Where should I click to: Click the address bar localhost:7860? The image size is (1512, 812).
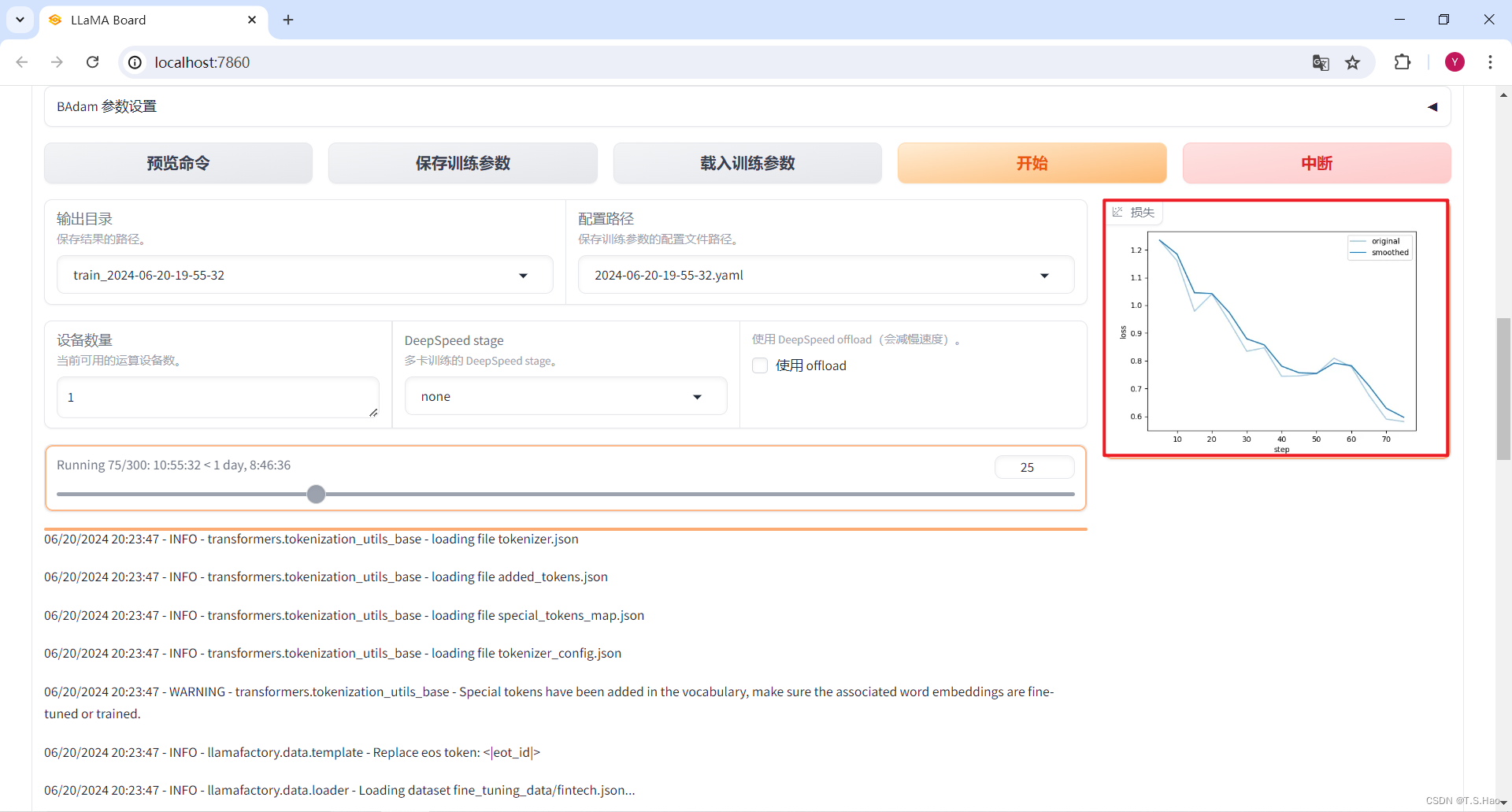(x=709, y=62)
